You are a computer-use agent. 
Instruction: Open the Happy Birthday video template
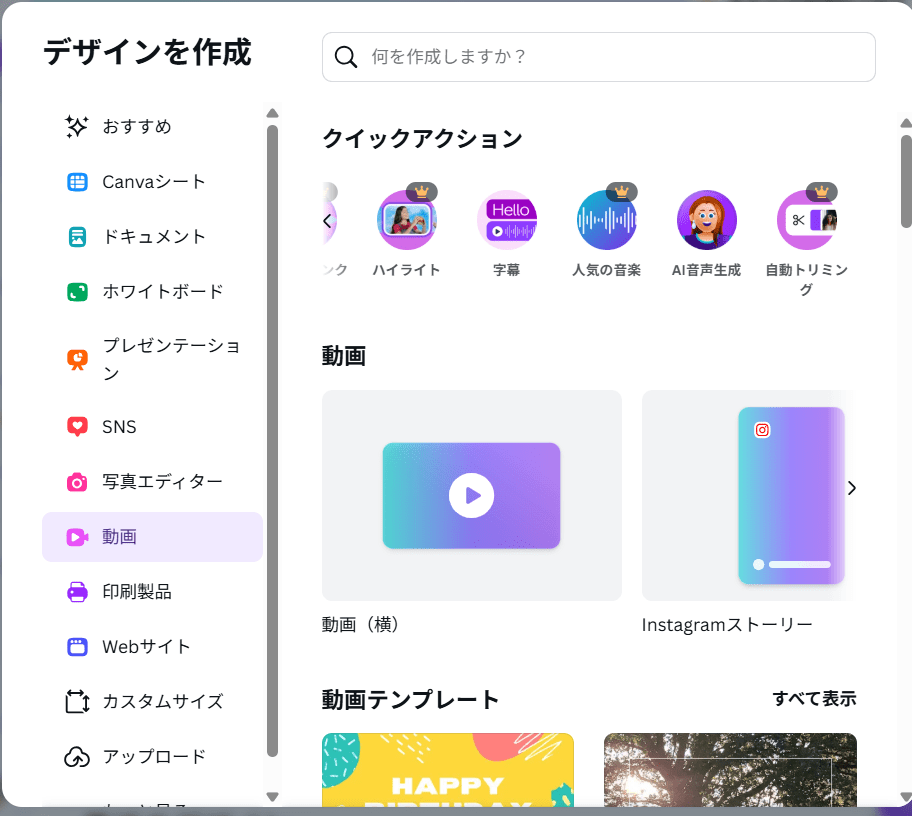click(x=448, y=769)
